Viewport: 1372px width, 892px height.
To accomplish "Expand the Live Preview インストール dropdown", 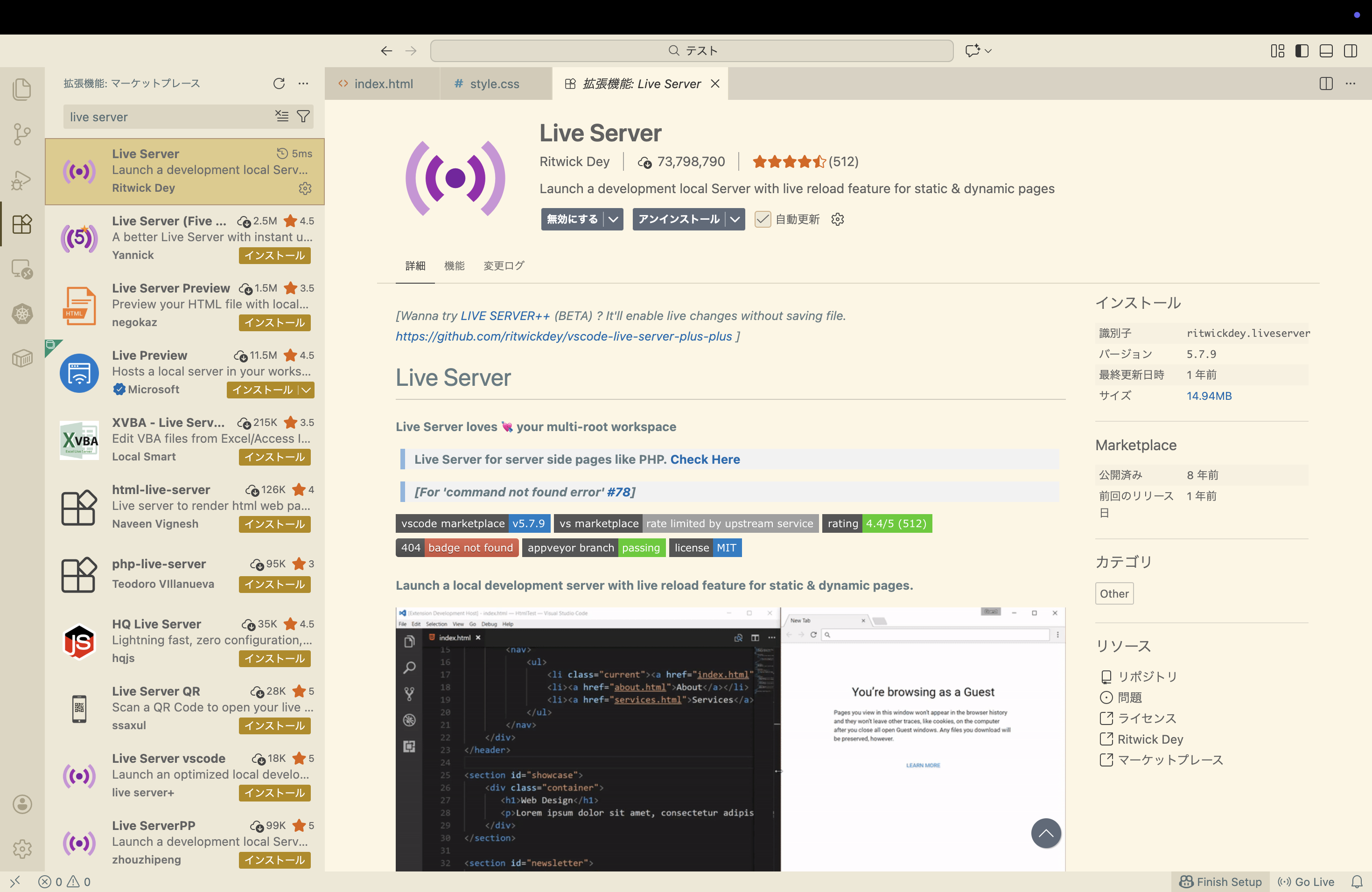I will pos(306,390).
